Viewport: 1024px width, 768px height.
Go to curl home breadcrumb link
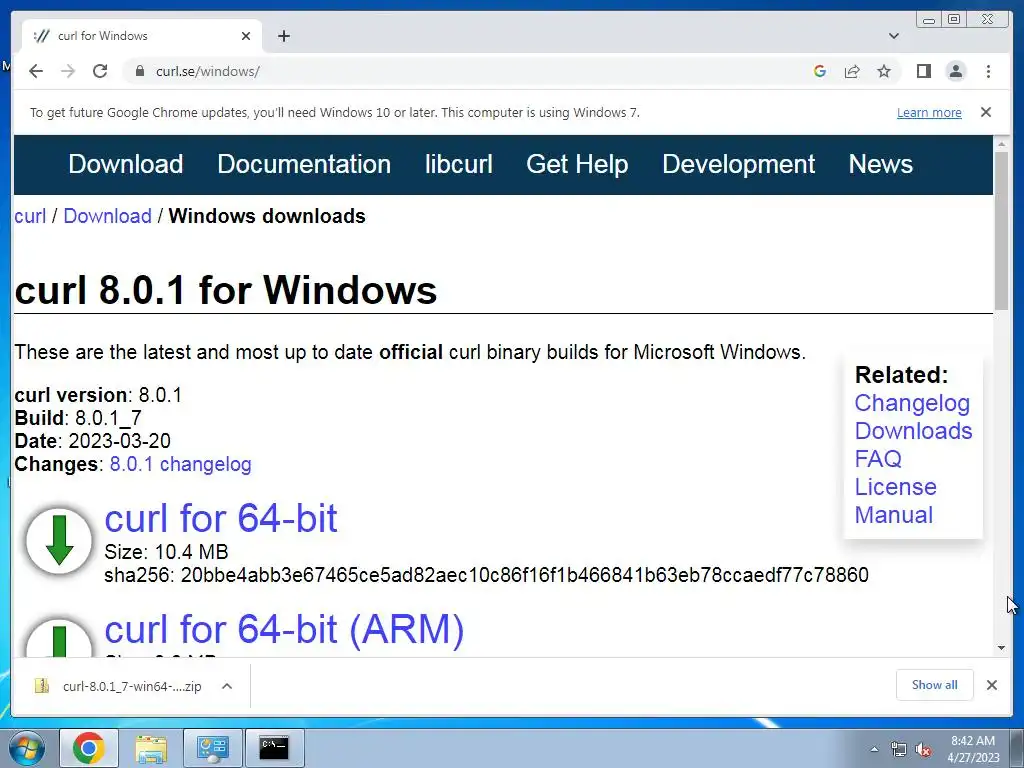pyautogui.click(x=30, y=216)
